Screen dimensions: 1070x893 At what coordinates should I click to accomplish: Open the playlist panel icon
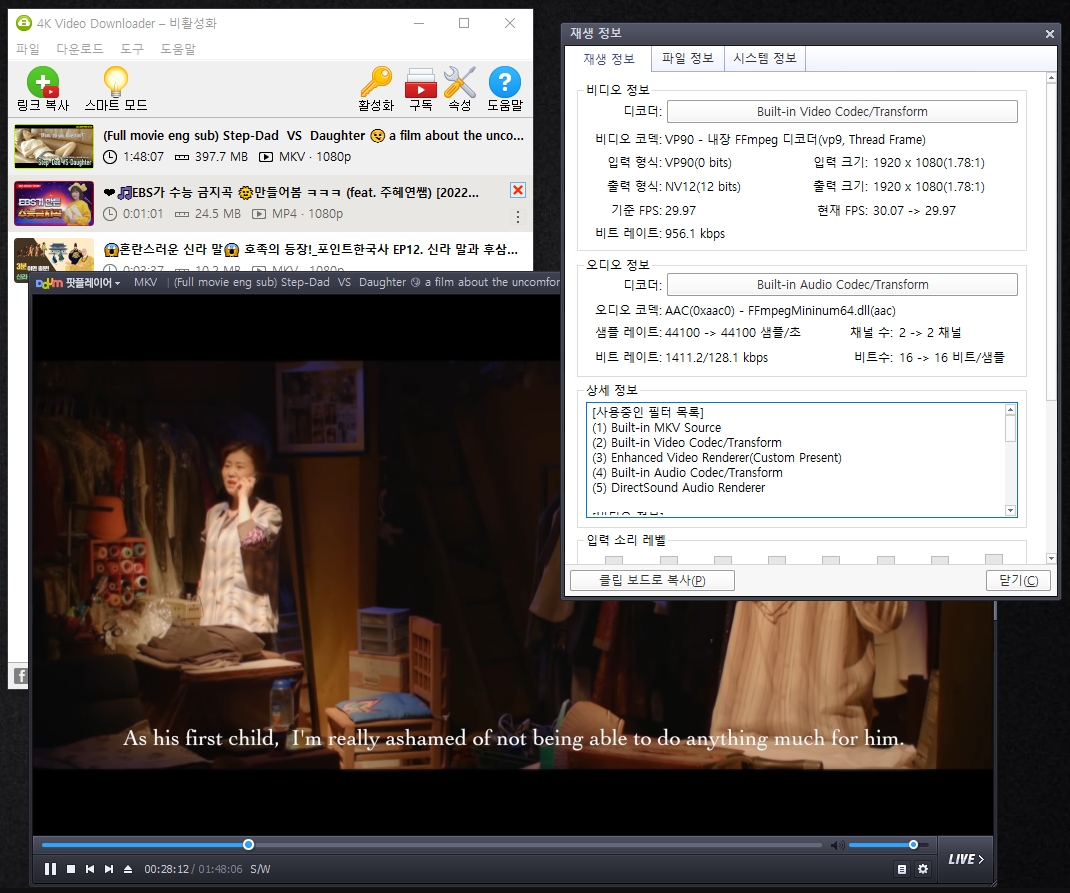(x=902, y=869)
